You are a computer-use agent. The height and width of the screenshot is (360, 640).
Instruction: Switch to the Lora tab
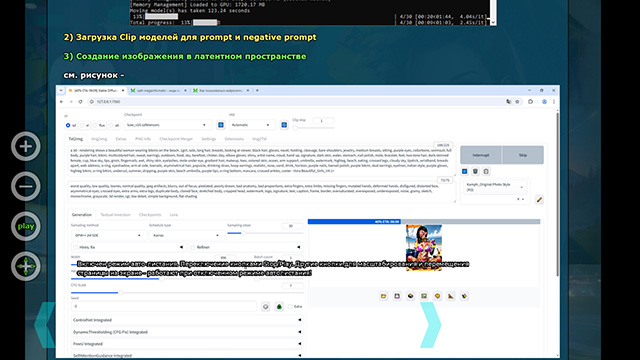[174, 215]
